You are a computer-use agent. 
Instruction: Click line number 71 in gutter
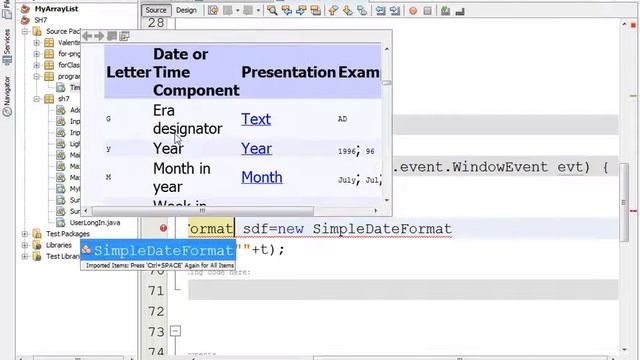[156, 291]
